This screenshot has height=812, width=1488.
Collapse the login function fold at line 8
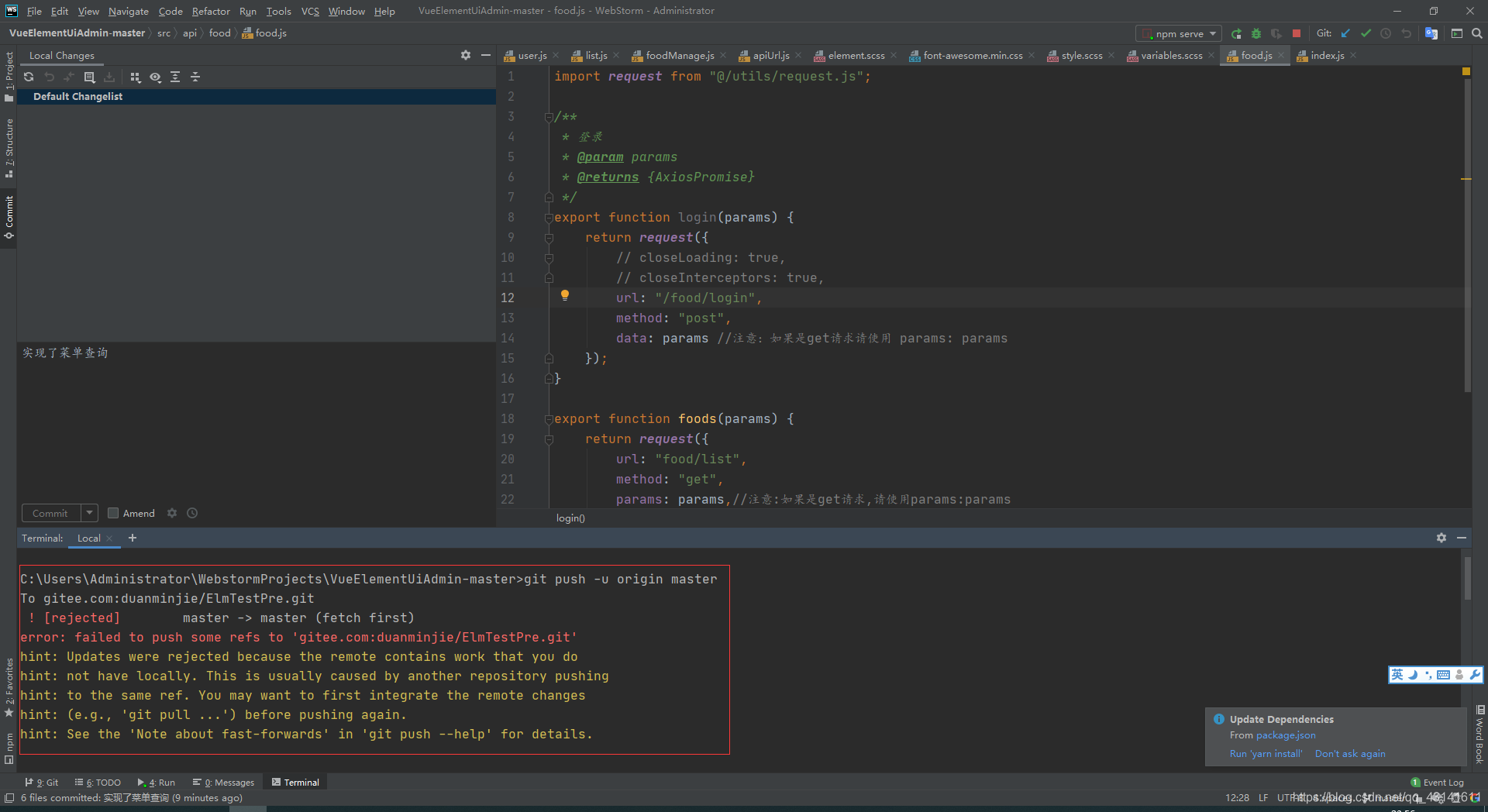point(549,218)
